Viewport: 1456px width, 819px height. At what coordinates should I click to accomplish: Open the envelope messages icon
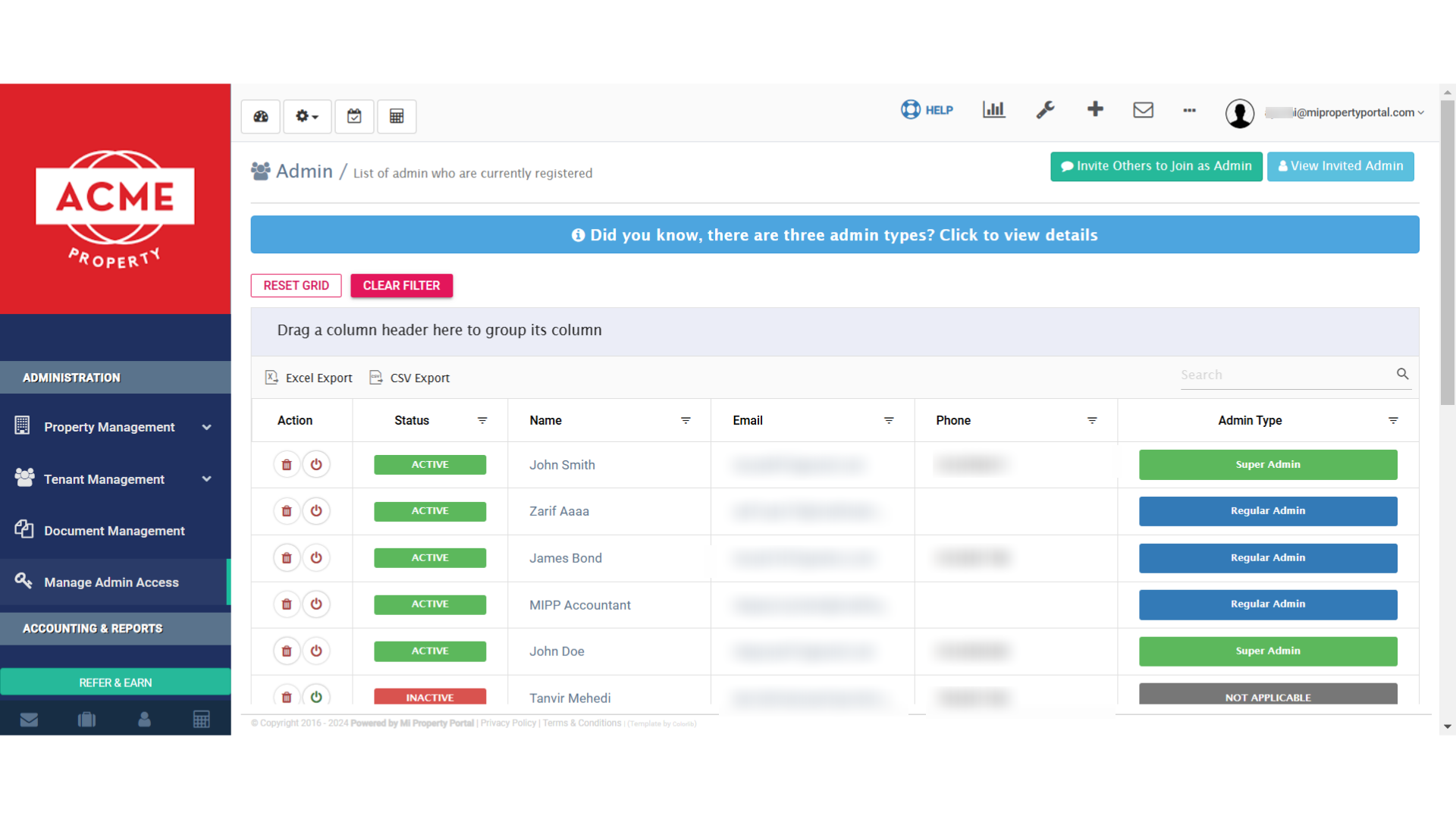(x=1143, y=110)
